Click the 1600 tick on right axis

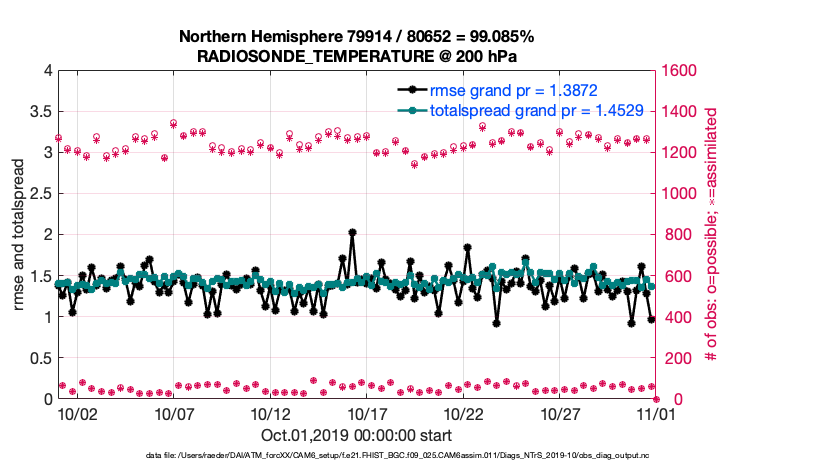point(680,71)
